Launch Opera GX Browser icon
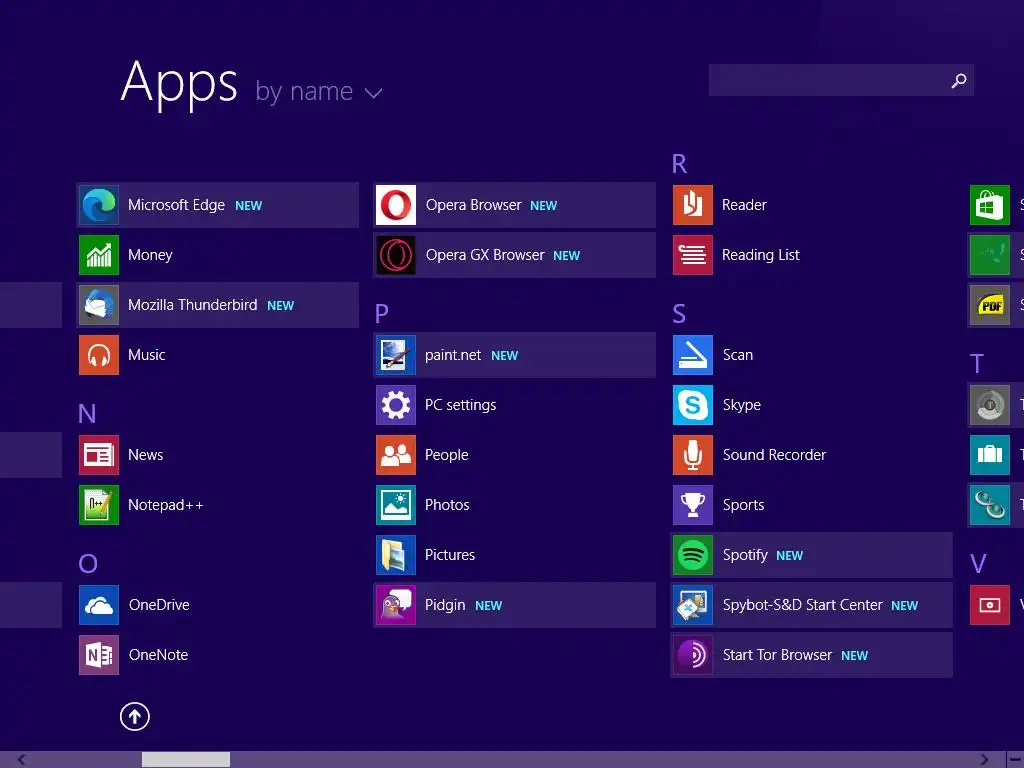 tap(396, 255)
